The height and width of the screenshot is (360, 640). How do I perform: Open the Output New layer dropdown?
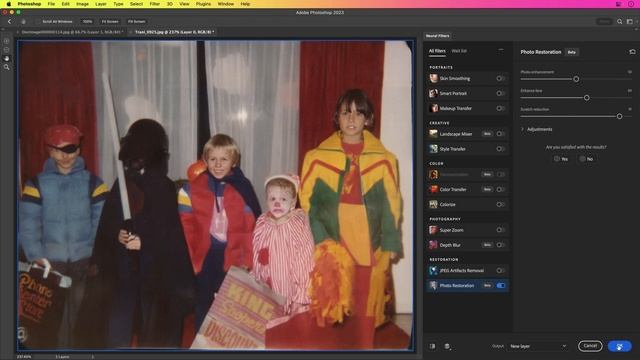pyautogui.click(x=538, y=346)
